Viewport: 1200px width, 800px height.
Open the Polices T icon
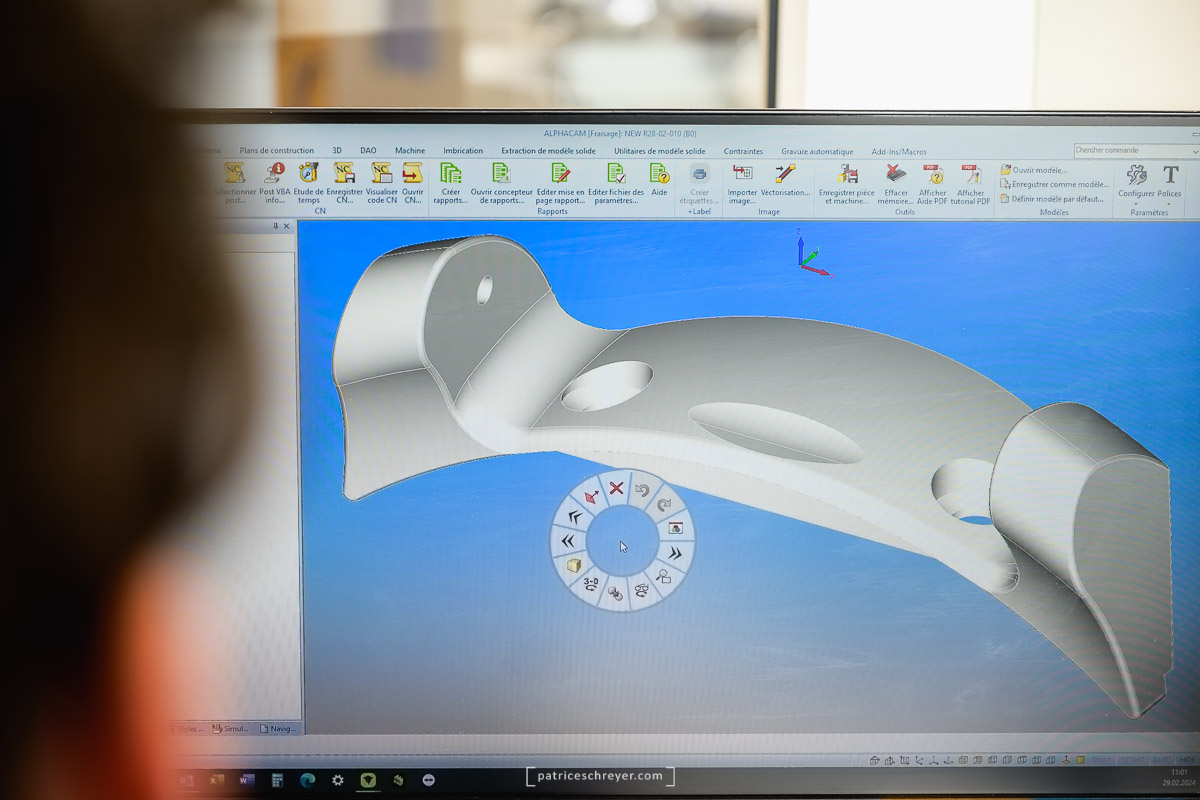pos(1170,175)
